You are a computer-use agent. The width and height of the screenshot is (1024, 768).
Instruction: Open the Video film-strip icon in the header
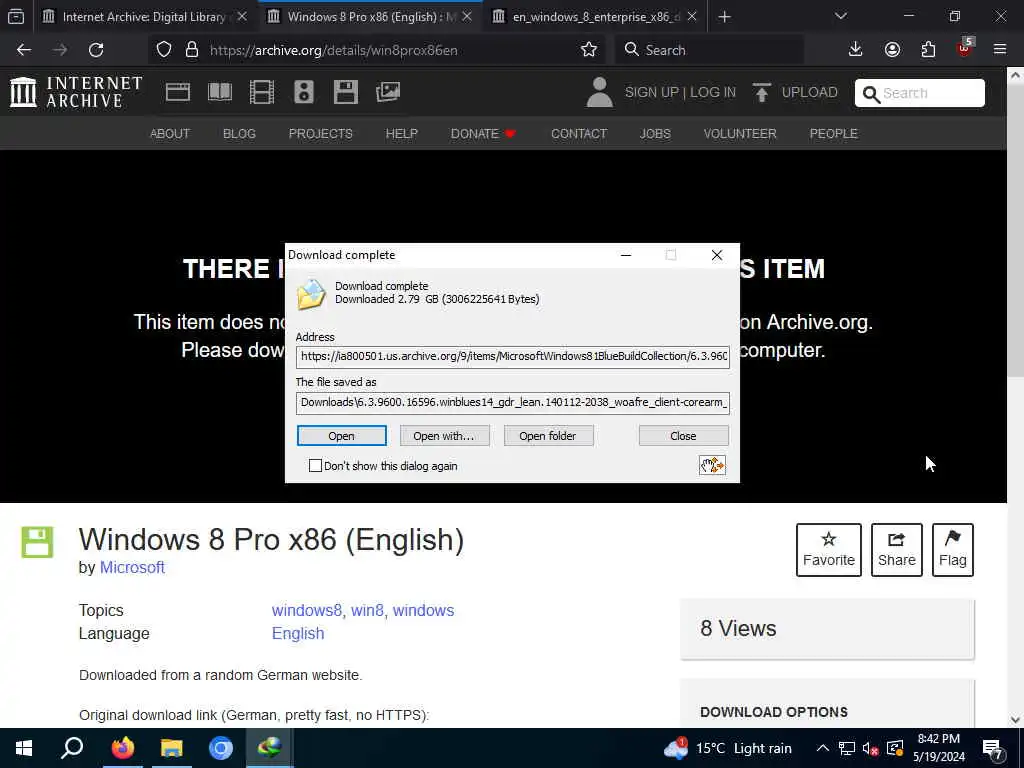(x=262, y=92)
